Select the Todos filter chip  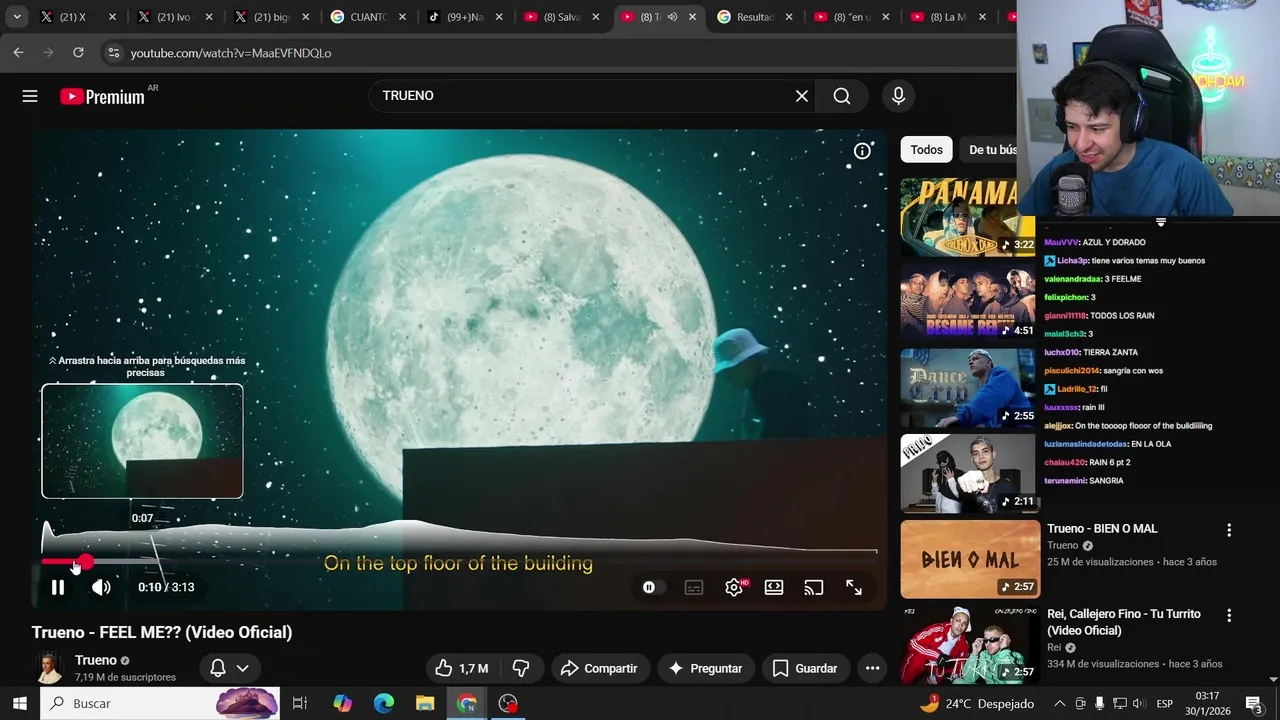pos(926,150)
